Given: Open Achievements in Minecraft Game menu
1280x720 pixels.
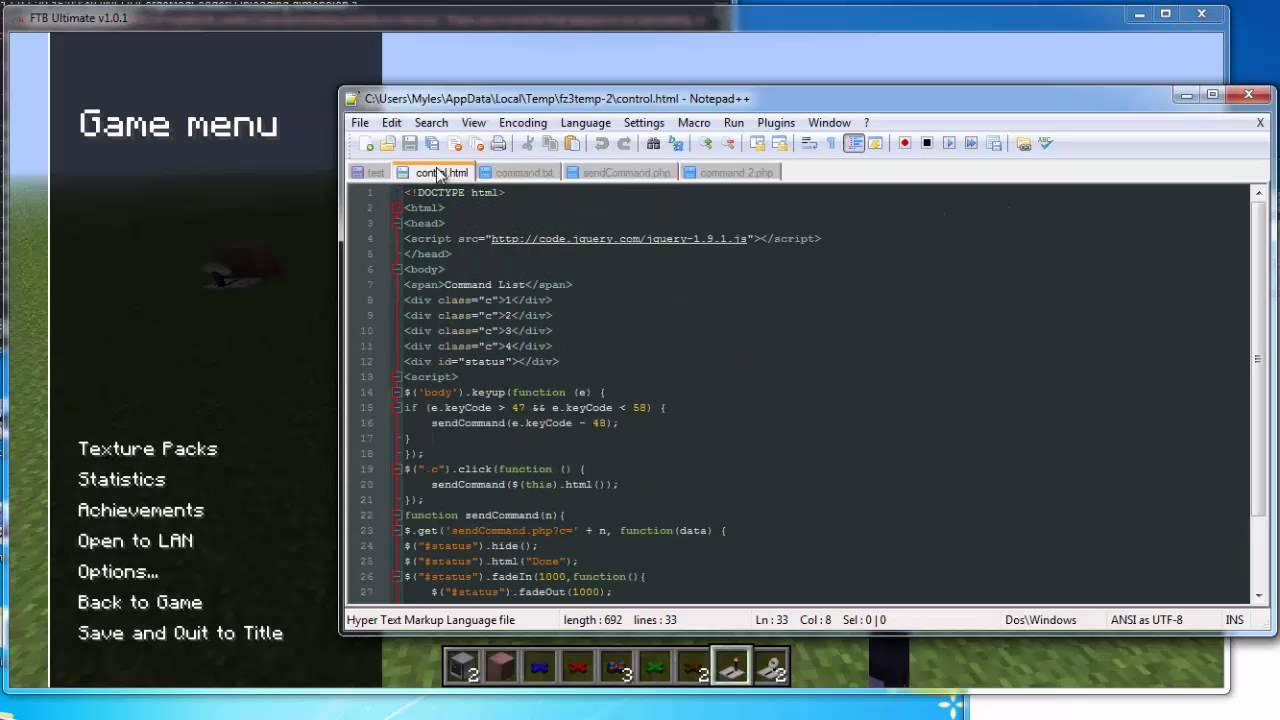Looking at the screenshot, I should [x=141, y=510].
